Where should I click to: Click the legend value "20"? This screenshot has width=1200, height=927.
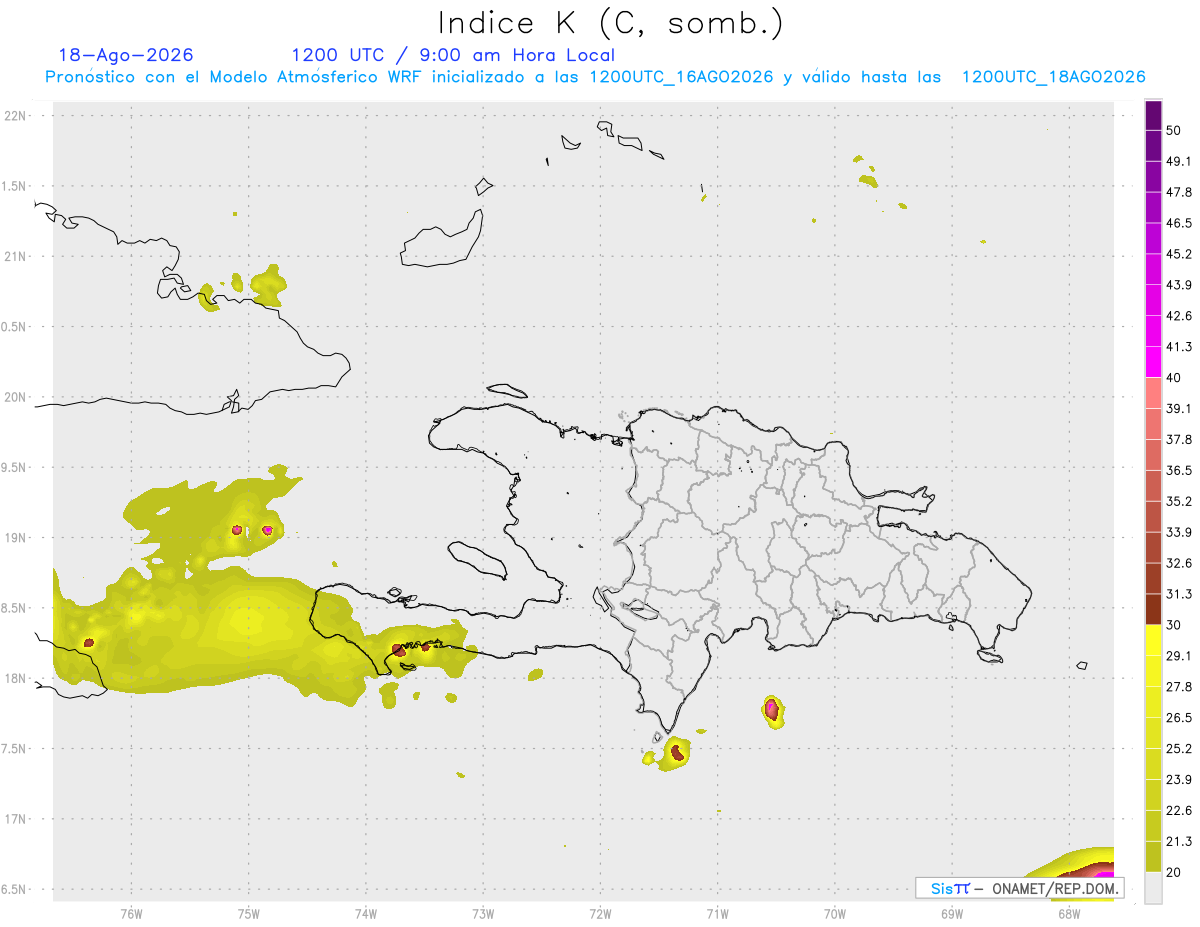1173,872
